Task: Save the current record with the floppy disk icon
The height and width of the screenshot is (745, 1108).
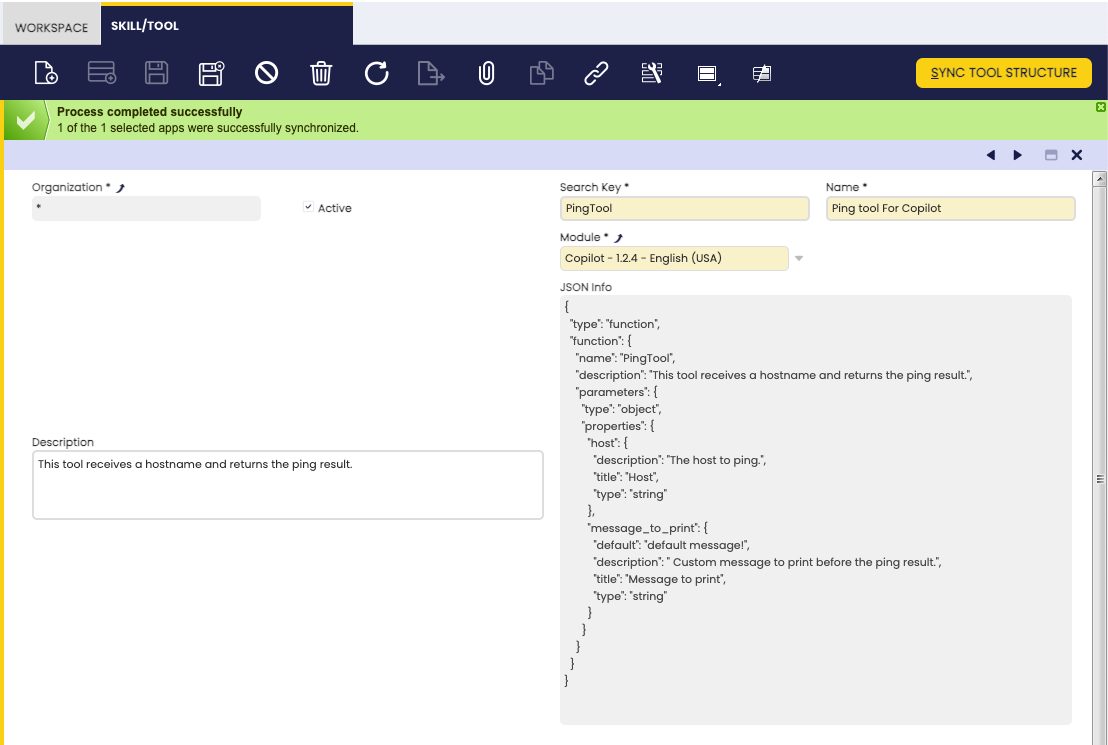Action: pos(156,73)
